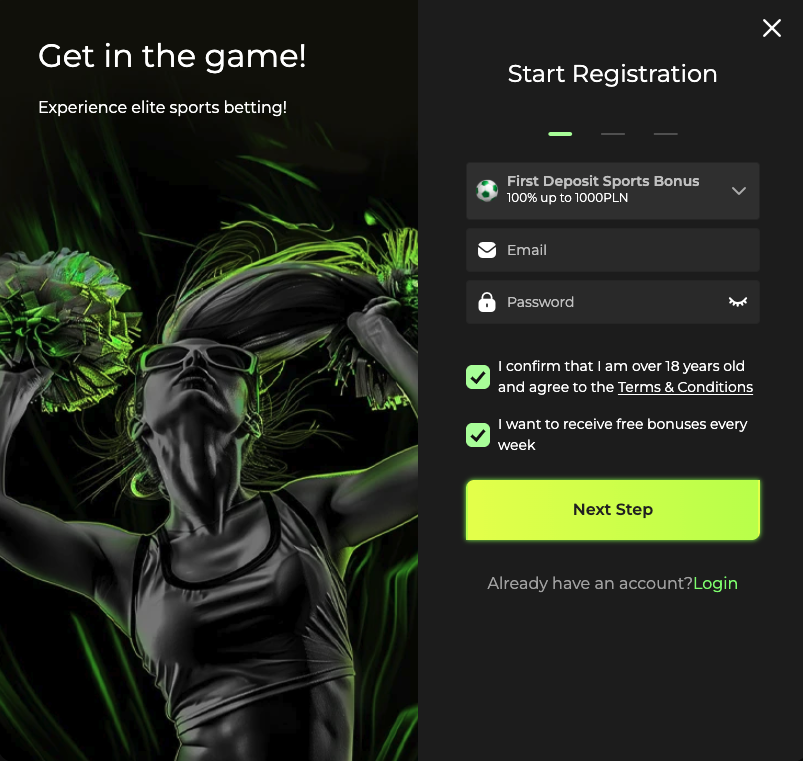The width and height of the screenshot is (803, 761).
Task: Select the third registration step indicator
Action: coord(665,134)
